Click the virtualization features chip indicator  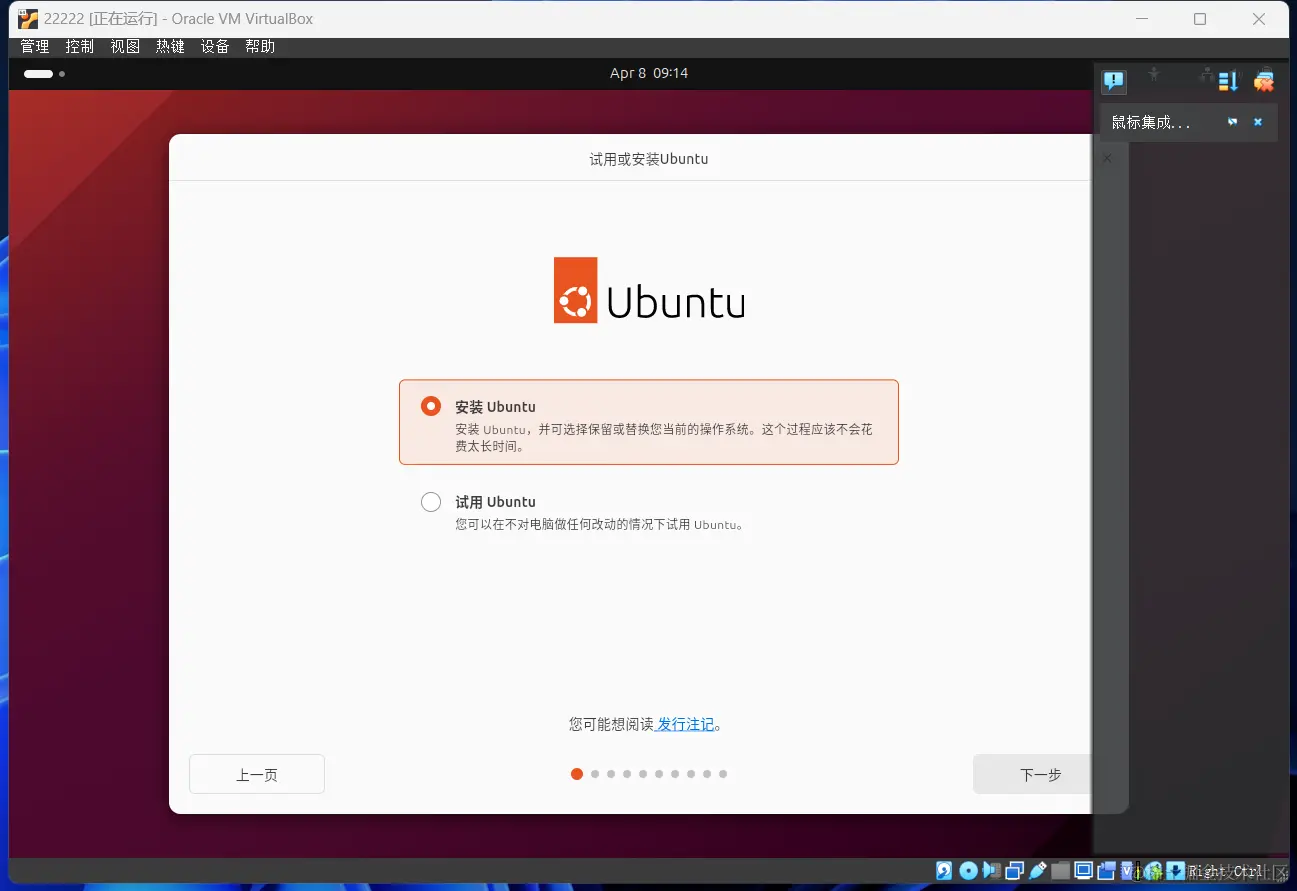tap(1130, 871)
